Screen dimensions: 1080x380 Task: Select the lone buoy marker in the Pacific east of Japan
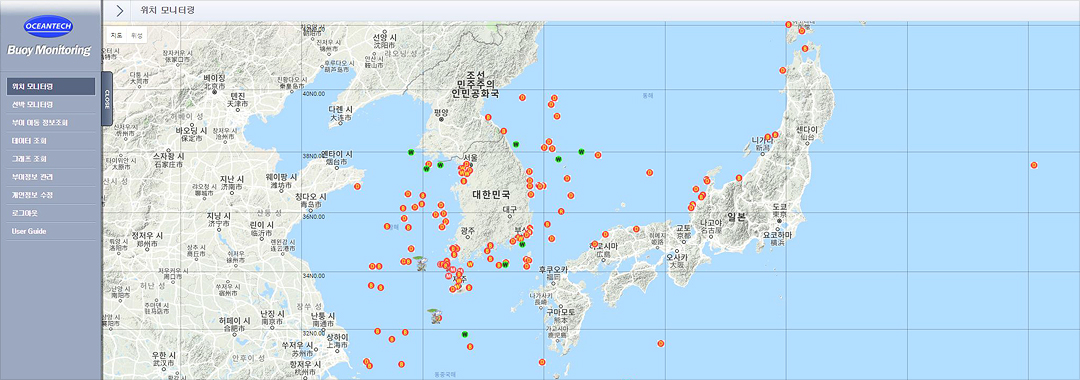1034,165
